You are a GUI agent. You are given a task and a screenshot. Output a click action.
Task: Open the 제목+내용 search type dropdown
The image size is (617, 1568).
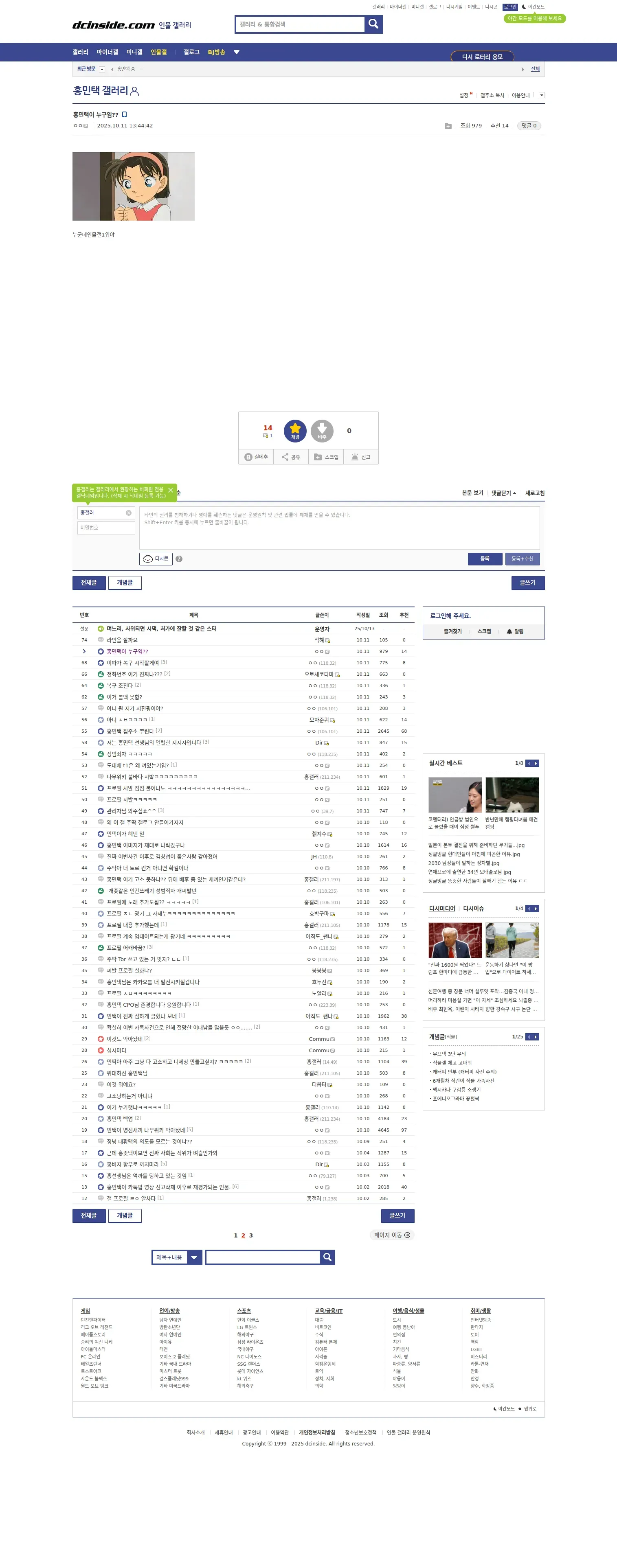(x=177, y=1257)
